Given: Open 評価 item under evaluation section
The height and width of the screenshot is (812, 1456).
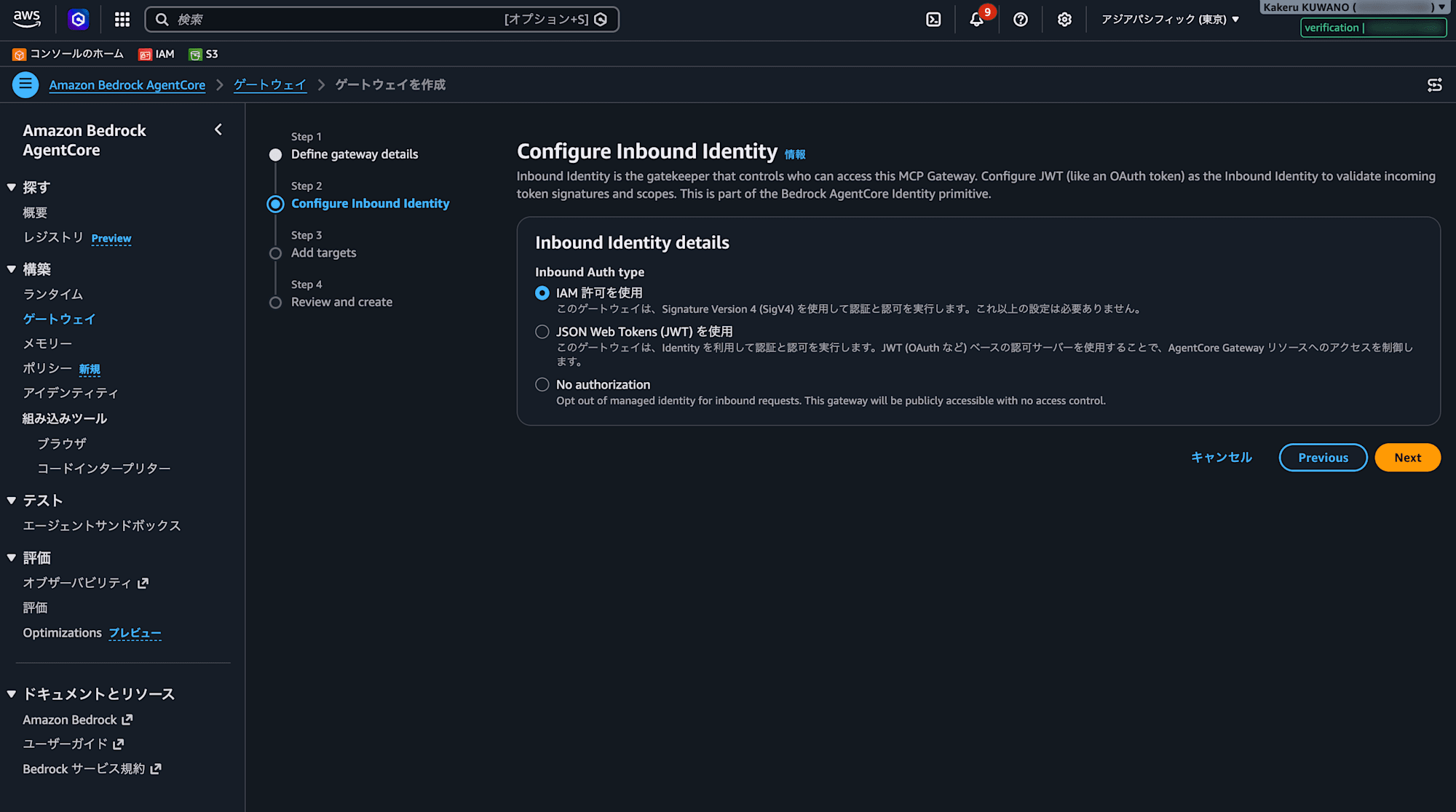Looking at the screenshot, I should (x=35, y=608).
